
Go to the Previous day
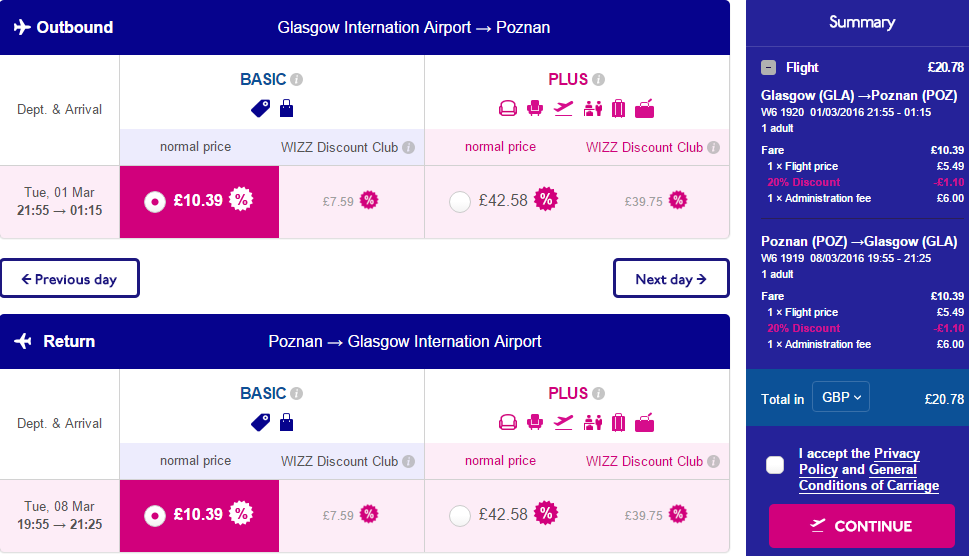pyautogui.click(x=70, y=279)
